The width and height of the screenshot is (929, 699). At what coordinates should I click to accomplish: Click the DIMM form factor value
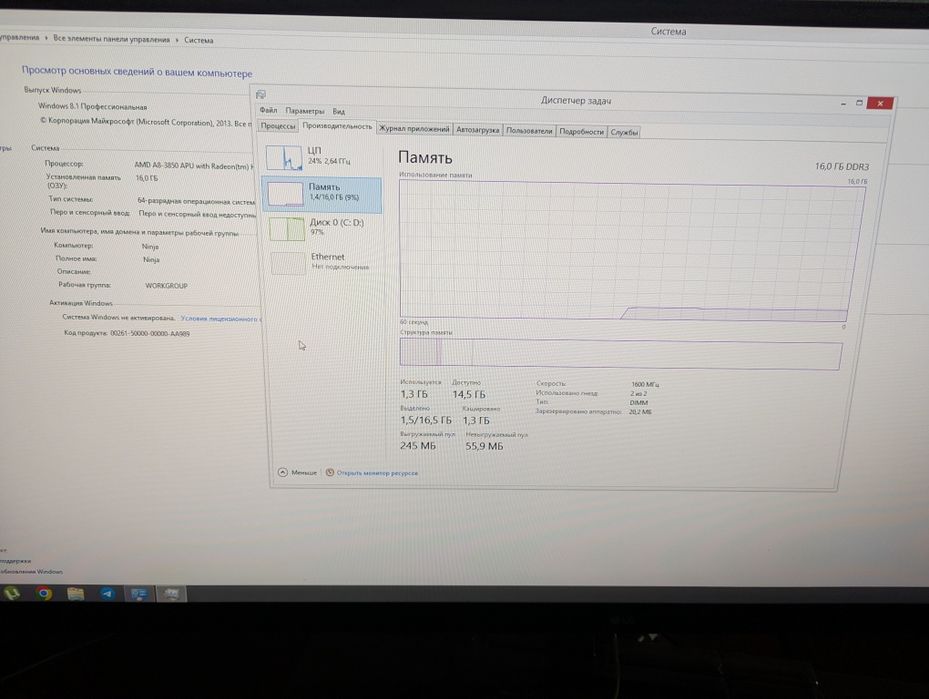[639, 403]
